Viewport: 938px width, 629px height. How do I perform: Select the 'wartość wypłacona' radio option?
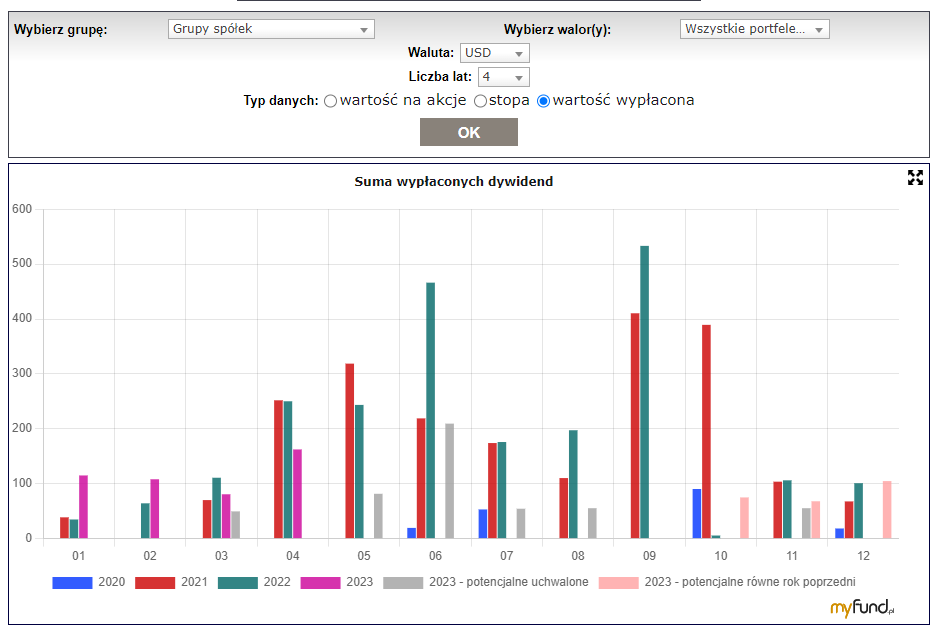tap(543, 101)
